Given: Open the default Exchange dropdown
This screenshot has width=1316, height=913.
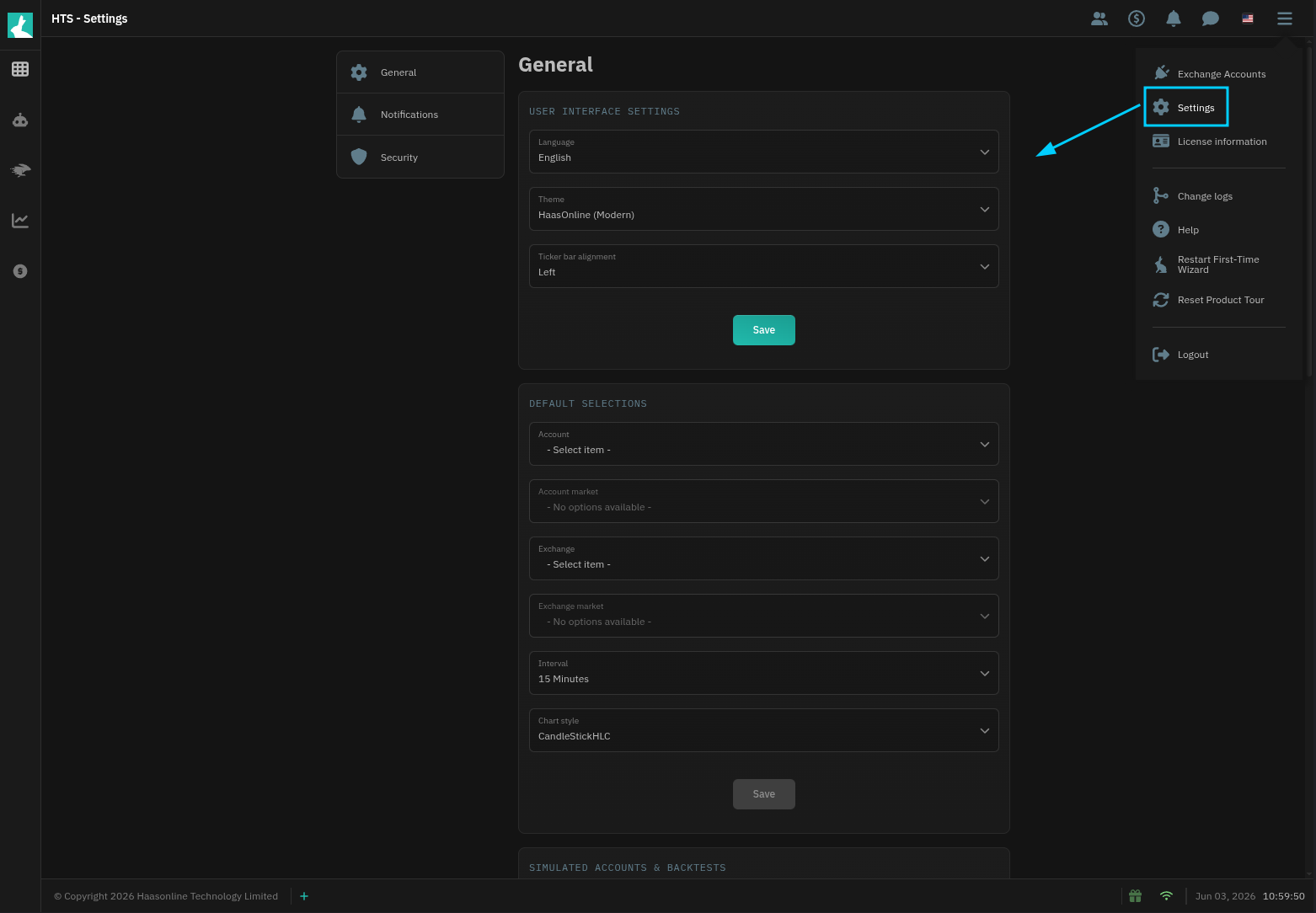Looking at the screenshot, I should tap(764, 558).
